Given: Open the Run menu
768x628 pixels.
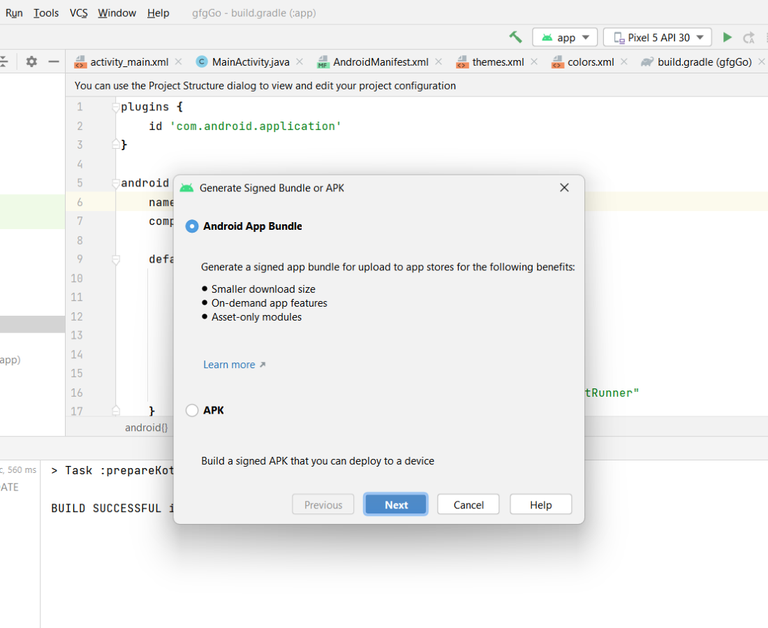Looking at the screenshot, I should click(x=14, y=13).
